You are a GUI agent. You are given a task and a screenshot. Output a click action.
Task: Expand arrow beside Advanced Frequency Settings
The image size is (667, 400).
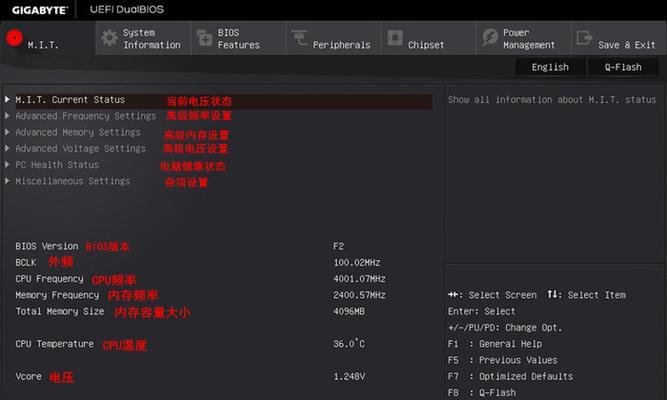pos(8,116)
